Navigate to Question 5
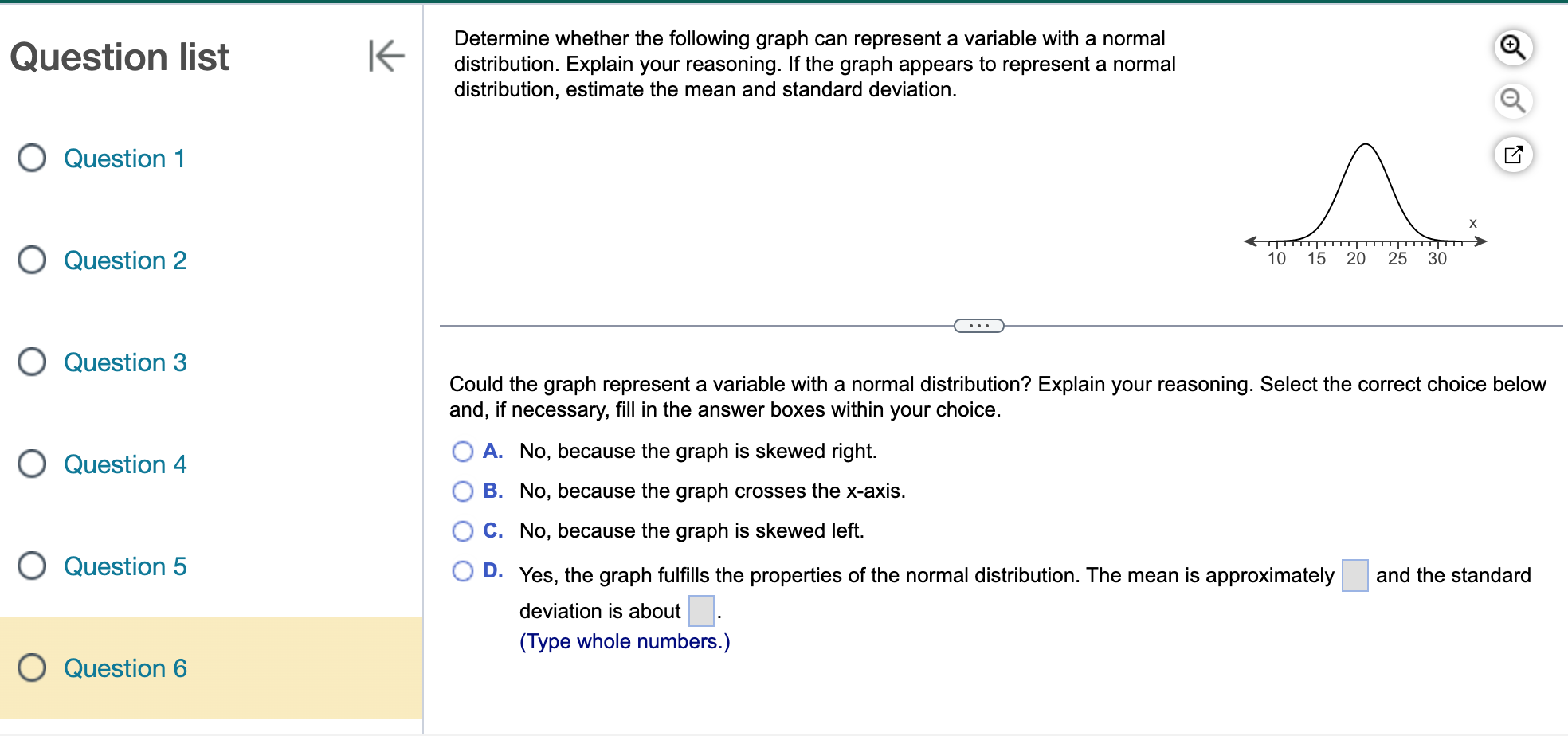This screenshot has height=736, width=1568. (x=124, y=566)
